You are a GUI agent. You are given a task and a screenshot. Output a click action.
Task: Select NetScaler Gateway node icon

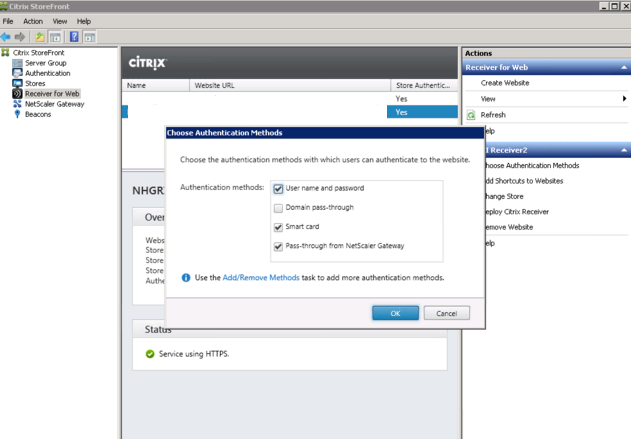17,104
